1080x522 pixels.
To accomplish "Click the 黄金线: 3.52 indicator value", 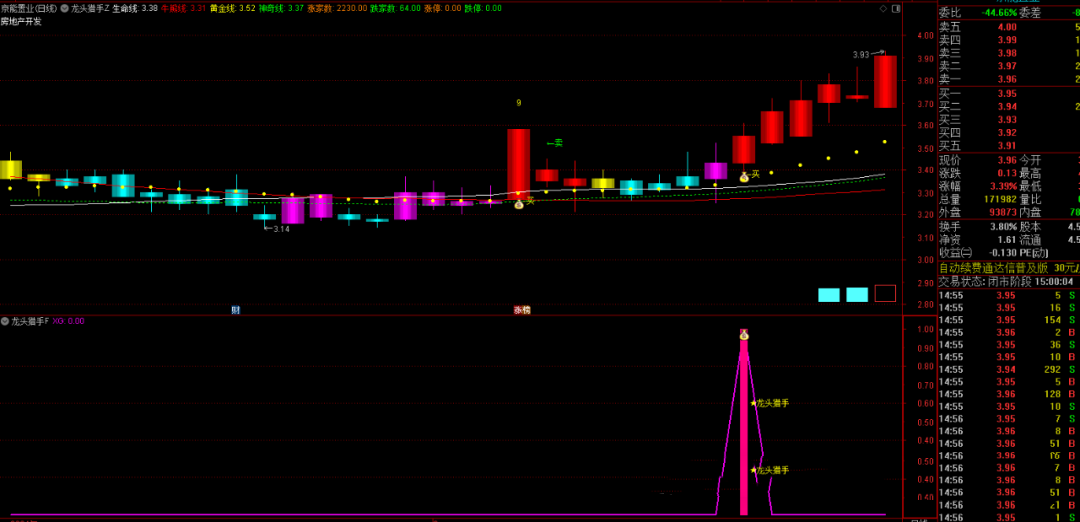I will click(x=233, y=8).
